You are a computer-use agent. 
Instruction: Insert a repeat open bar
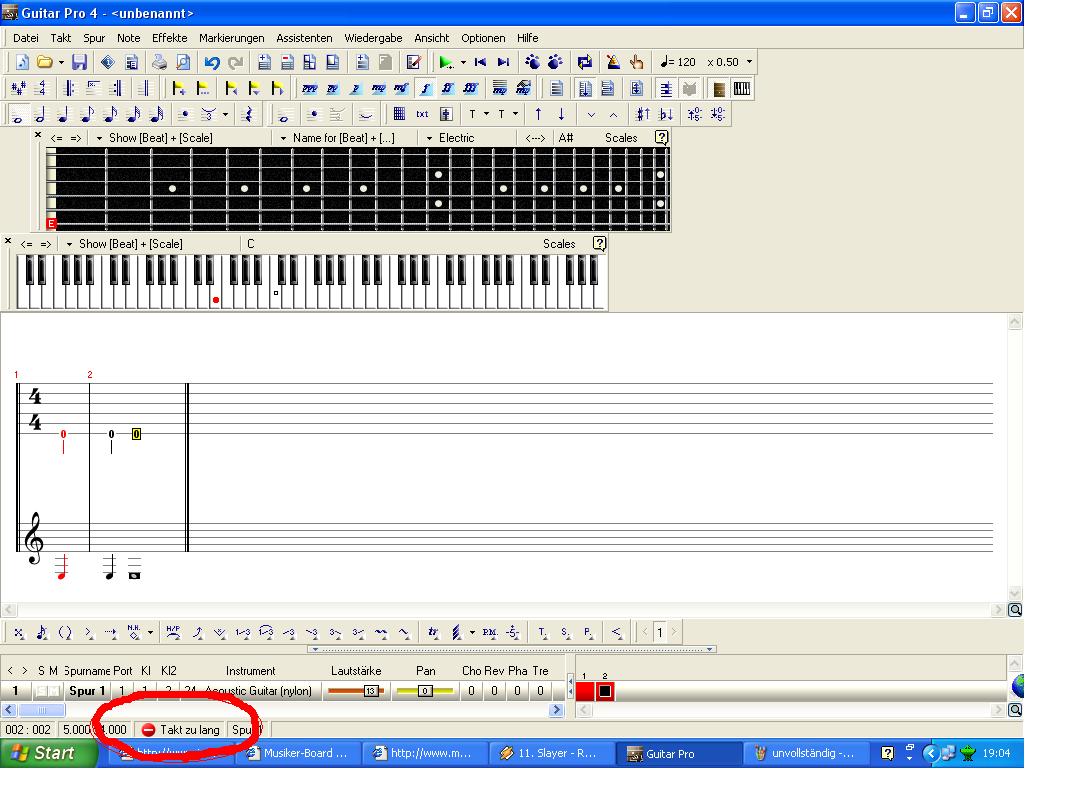tap(69, 88)
